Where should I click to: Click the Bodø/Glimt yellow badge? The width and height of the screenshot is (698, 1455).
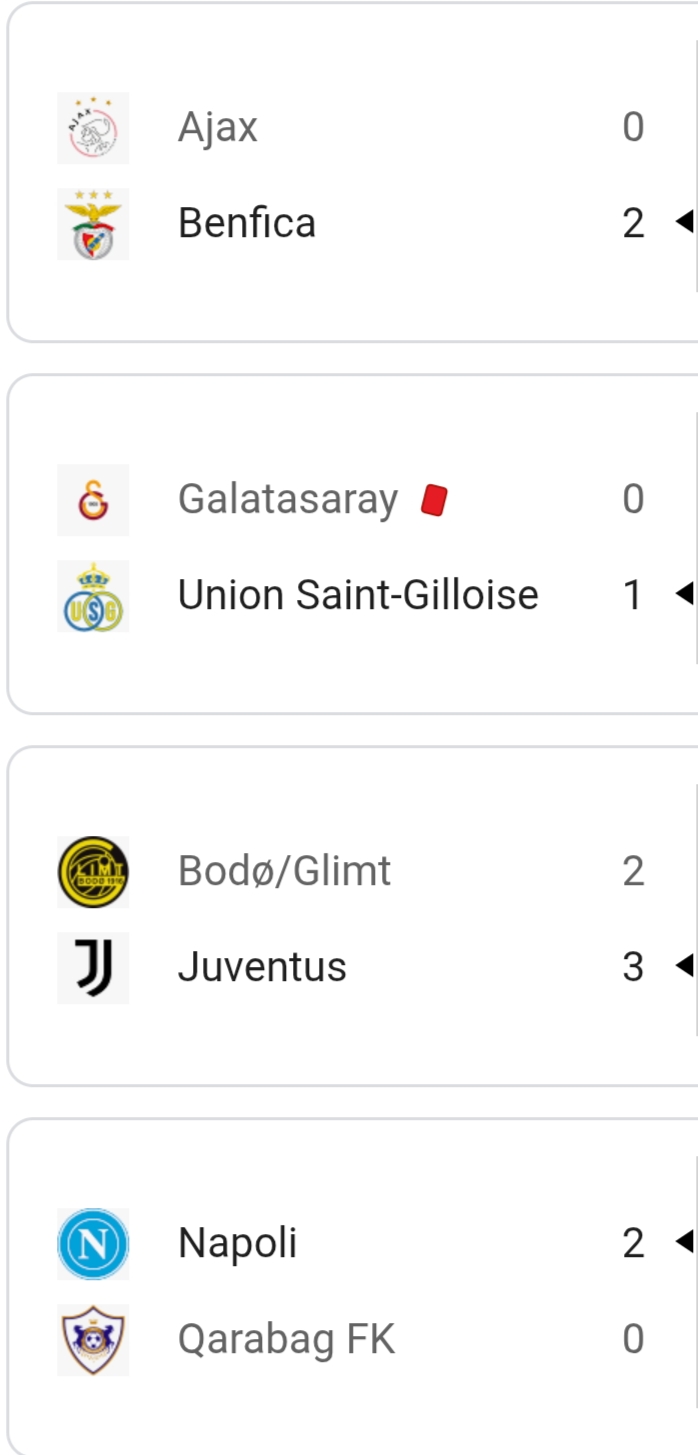pyautogui.click(x=93, y=872)
